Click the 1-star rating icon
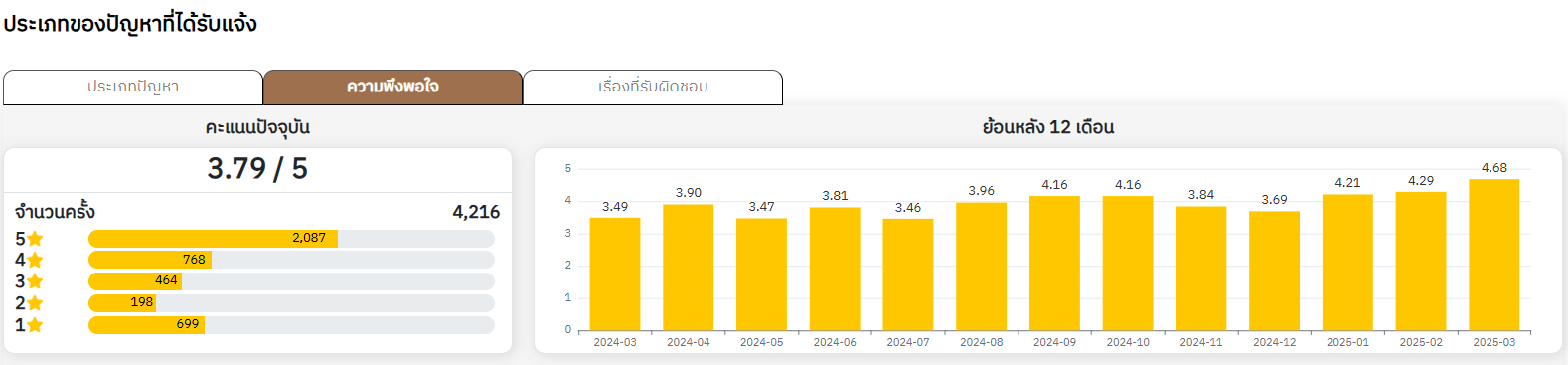 pos(35,325)
